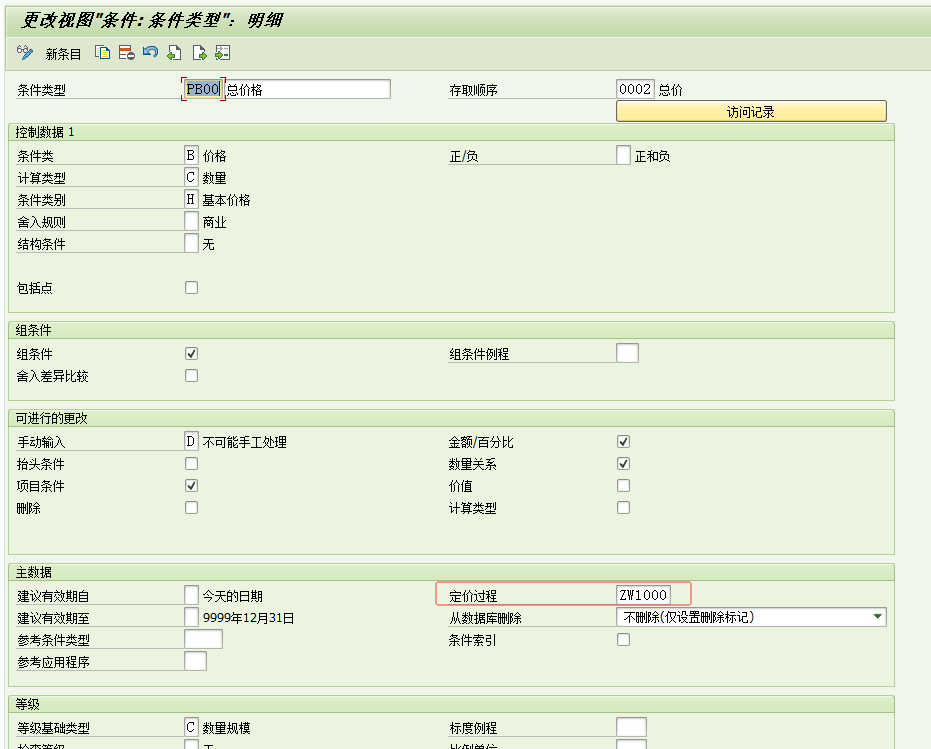
Task: Click the 手动输入 field with value D
Action: (191, 441)
